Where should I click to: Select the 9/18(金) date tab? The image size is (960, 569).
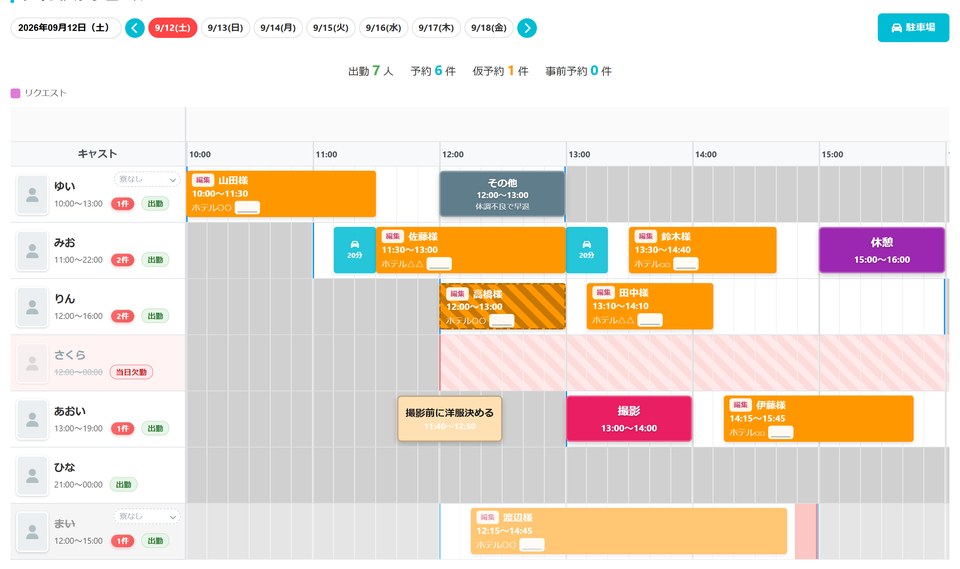click(489, 28)
